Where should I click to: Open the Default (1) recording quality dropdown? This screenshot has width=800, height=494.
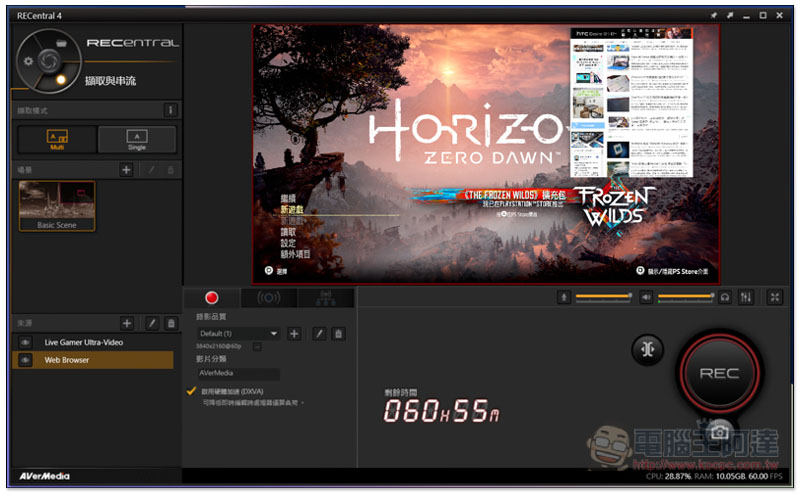click(x=238, y=334)
